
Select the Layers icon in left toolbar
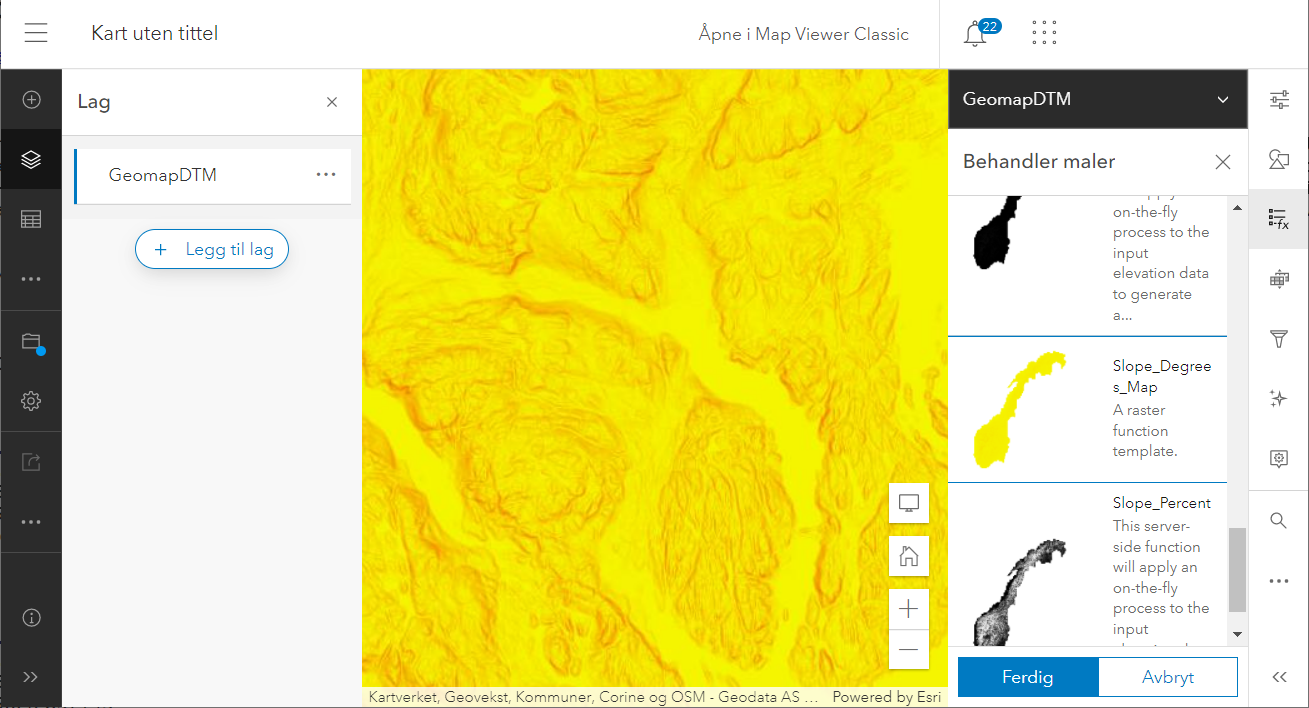pyautogui.click(x=31, y=159)
